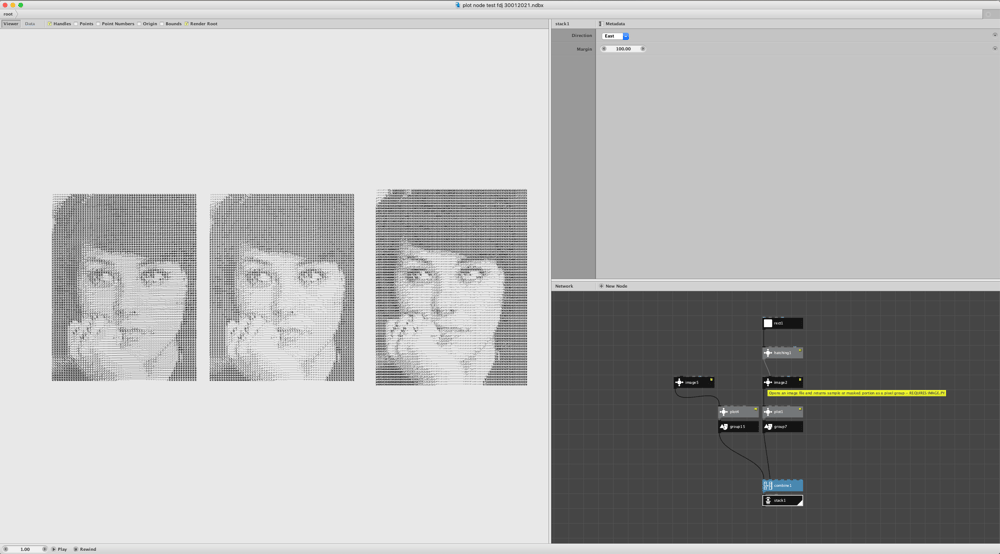Screen dimensions: 1000x554
Task: Click the plot1 node icon
Action: point(768,412)
